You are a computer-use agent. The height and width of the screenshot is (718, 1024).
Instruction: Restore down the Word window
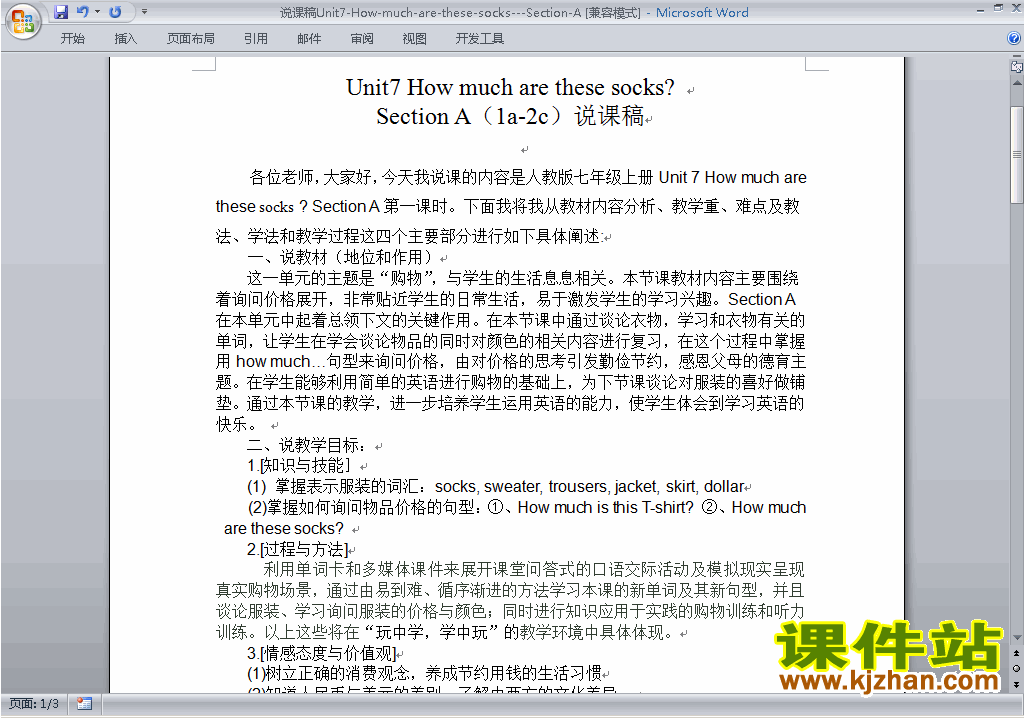tap(999, 8)
